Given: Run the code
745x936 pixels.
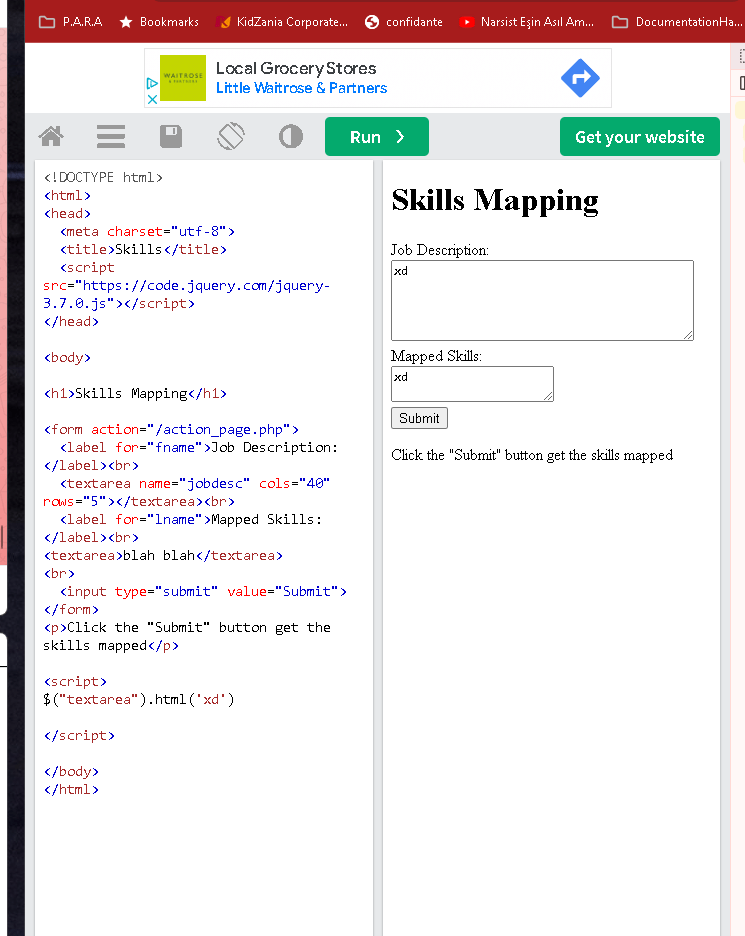Looking at the screenshot, I should (x=377, y=137).
